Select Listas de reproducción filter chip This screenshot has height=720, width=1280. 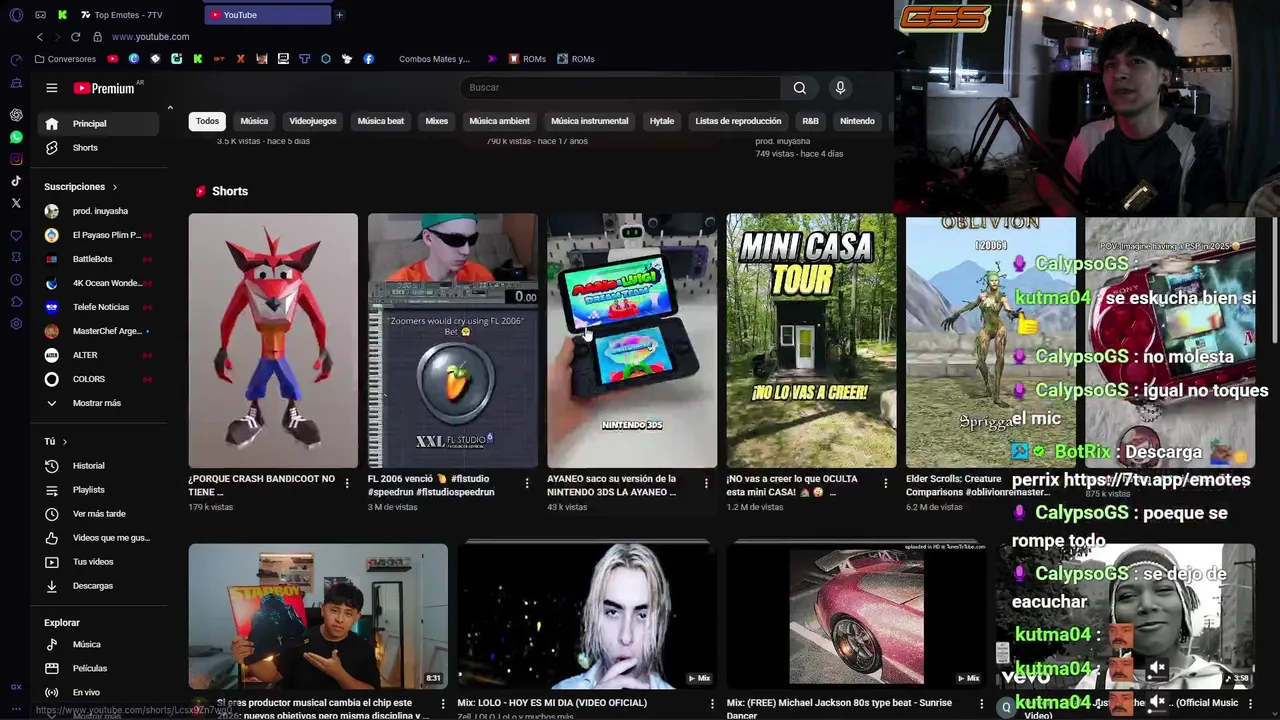pos(738,121)
